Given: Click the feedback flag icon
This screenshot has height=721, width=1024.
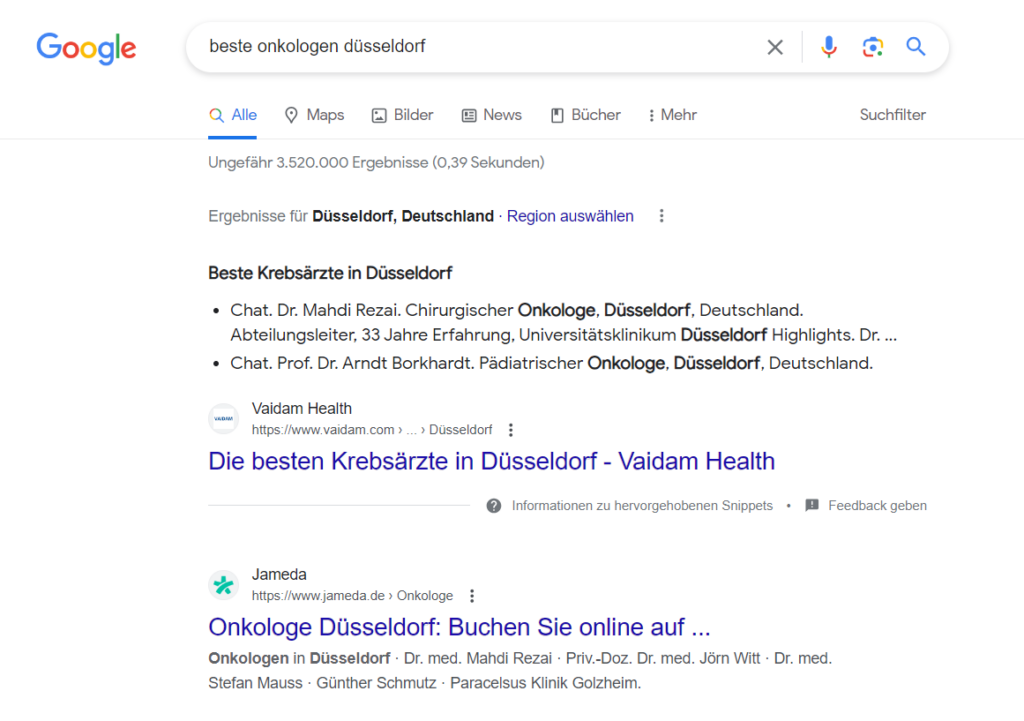Looking at the screenshot, I should point(812,505).
